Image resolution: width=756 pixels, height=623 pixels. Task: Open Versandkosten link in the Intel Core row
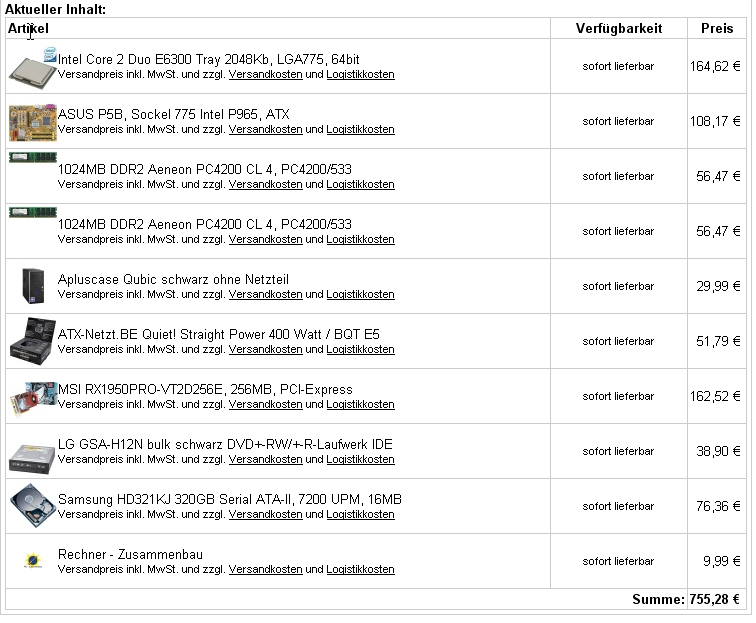tap(265, 74)
